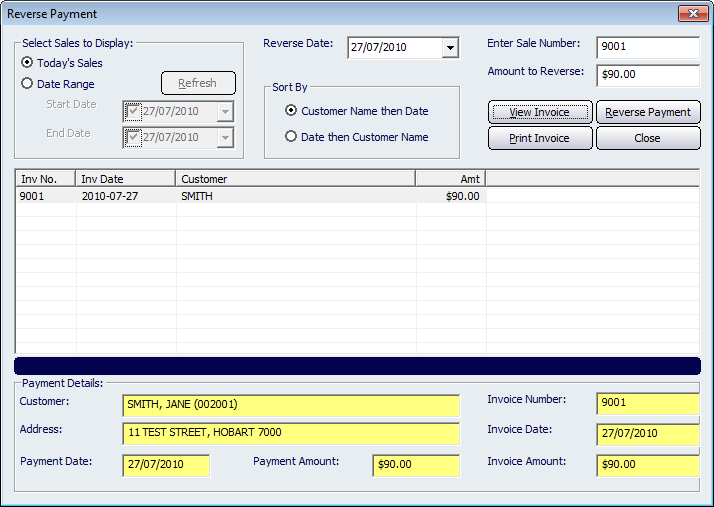Sort by the Amt column header
This screenshot has width=714, height=507.
[451, 179]
